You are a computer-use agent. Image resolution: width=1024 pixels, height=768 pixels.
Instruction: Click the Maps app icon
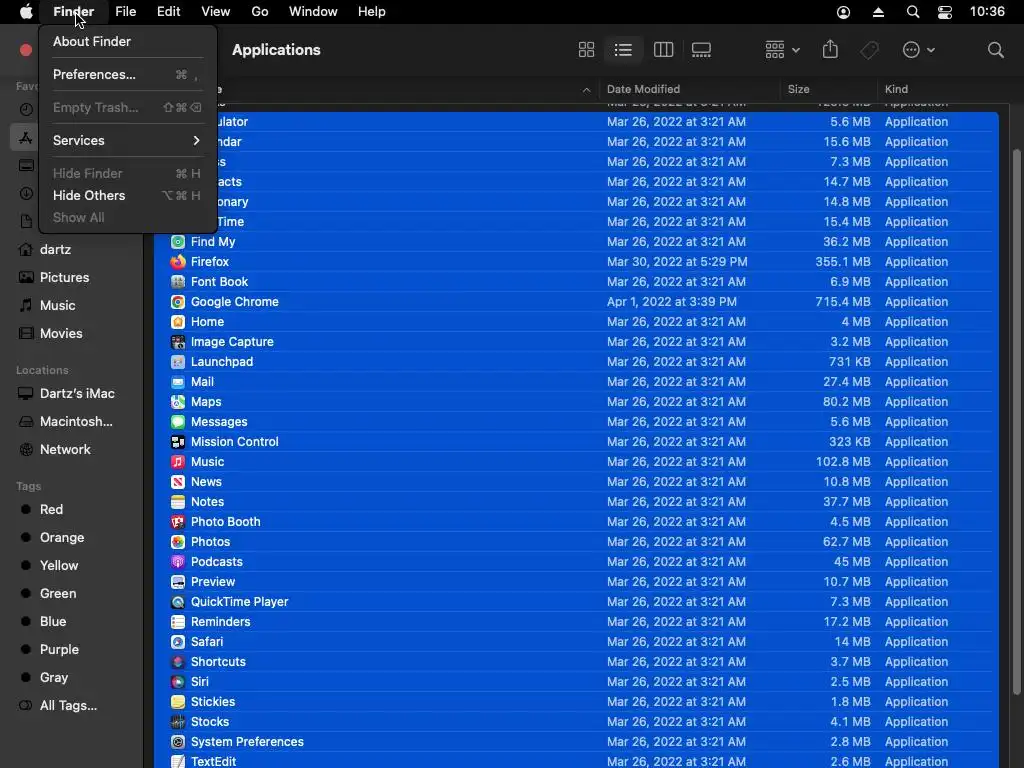click(x=178, y=402)
